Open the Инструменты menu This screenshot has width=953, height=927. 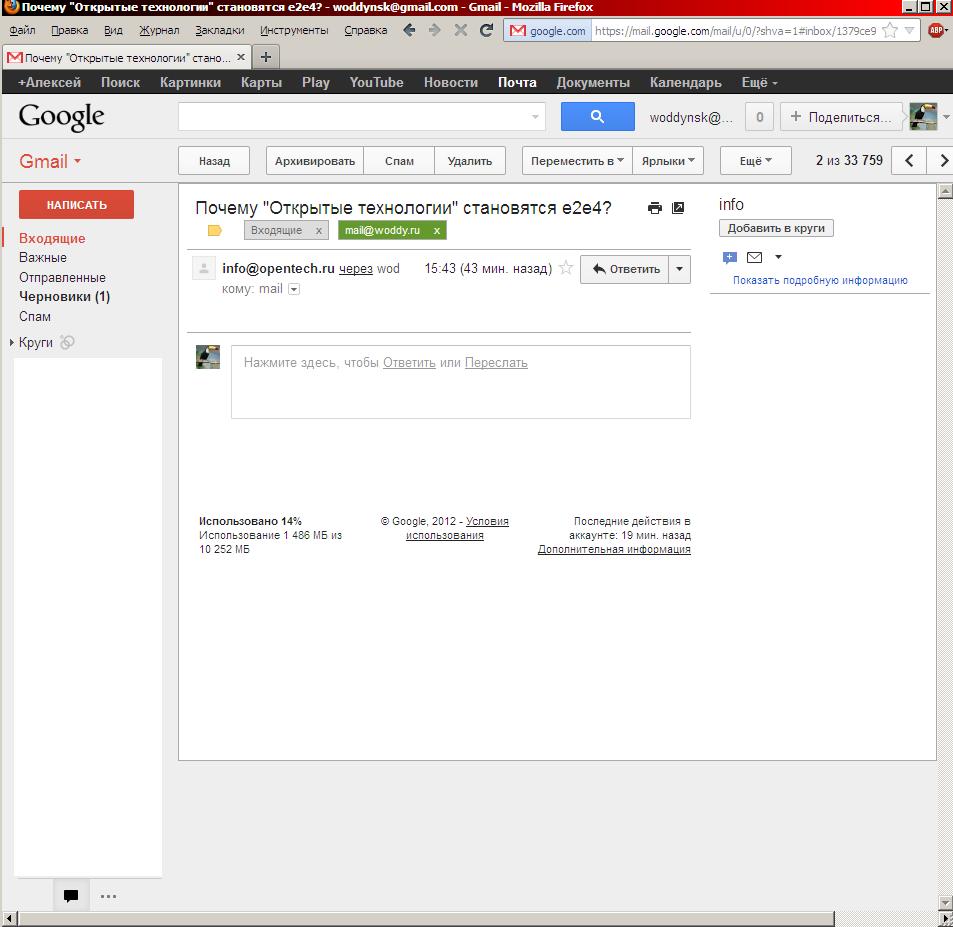(294, 30)
